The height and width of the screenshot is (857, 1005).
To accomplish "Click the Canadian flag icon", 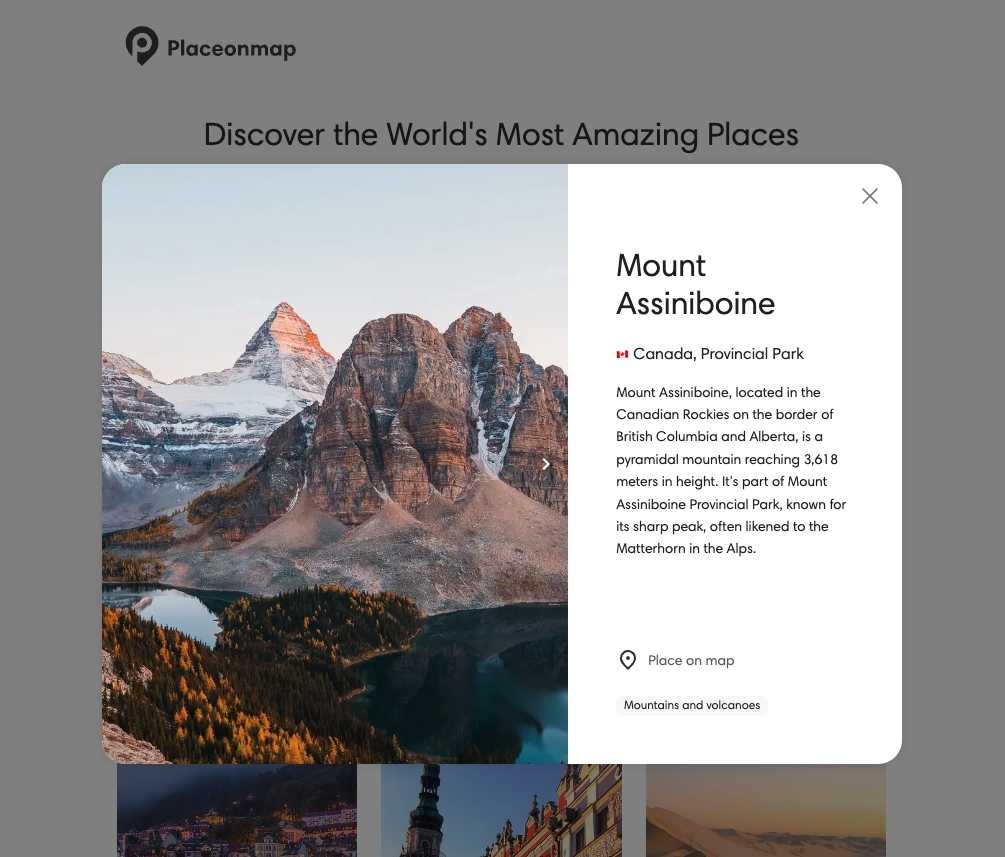I will click(x=623, y=353).
